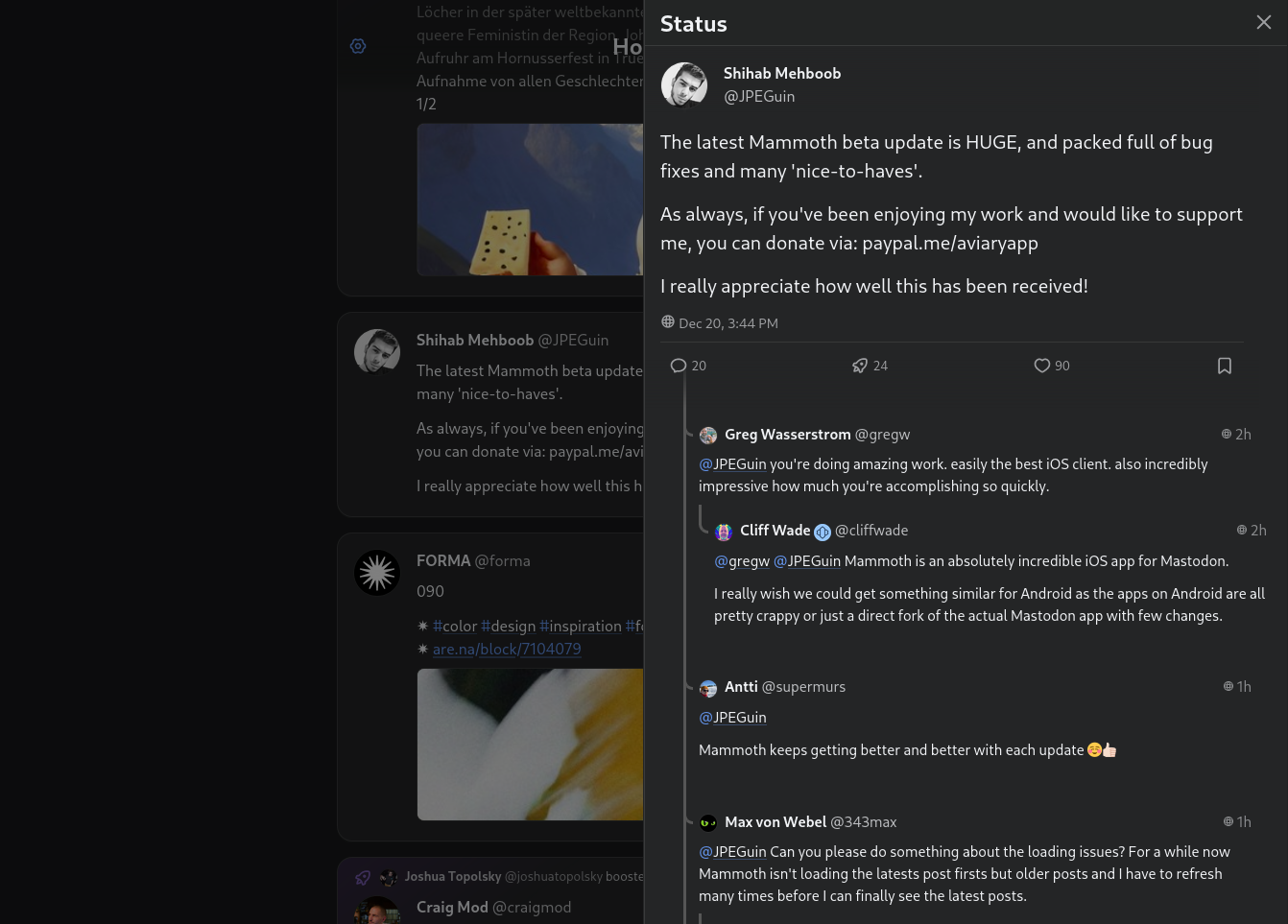Open the FORMA account avatar
The image size is (1288, 924).
[x=377, y=573]
